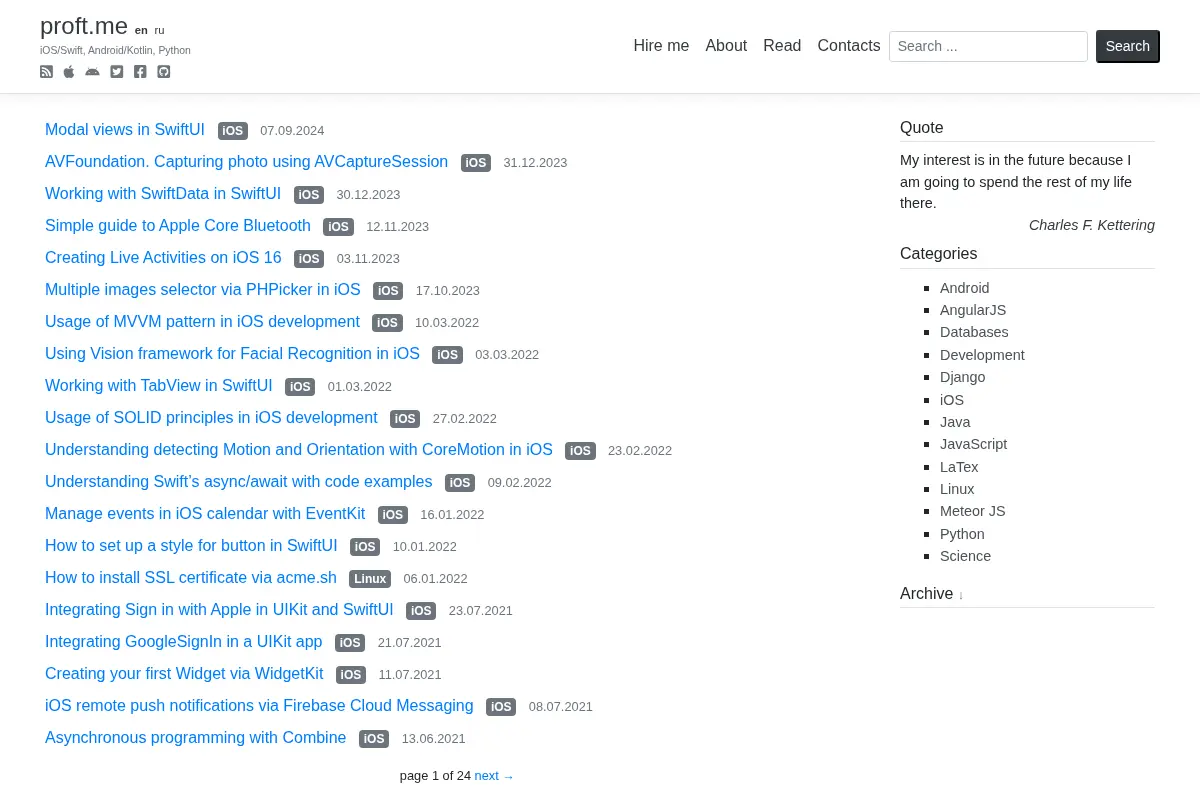
Task: Open the Facebook icon link
Action: pyautogui.click(x=140, y=72)
